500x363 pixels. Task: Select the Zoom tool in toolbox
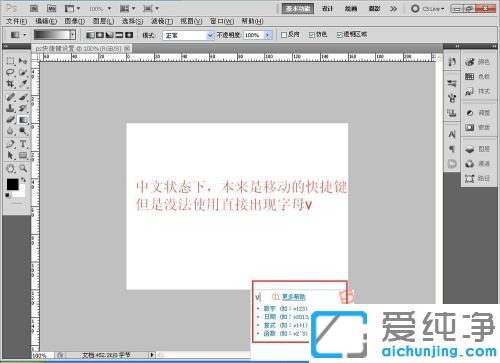(x=23, y=168)
